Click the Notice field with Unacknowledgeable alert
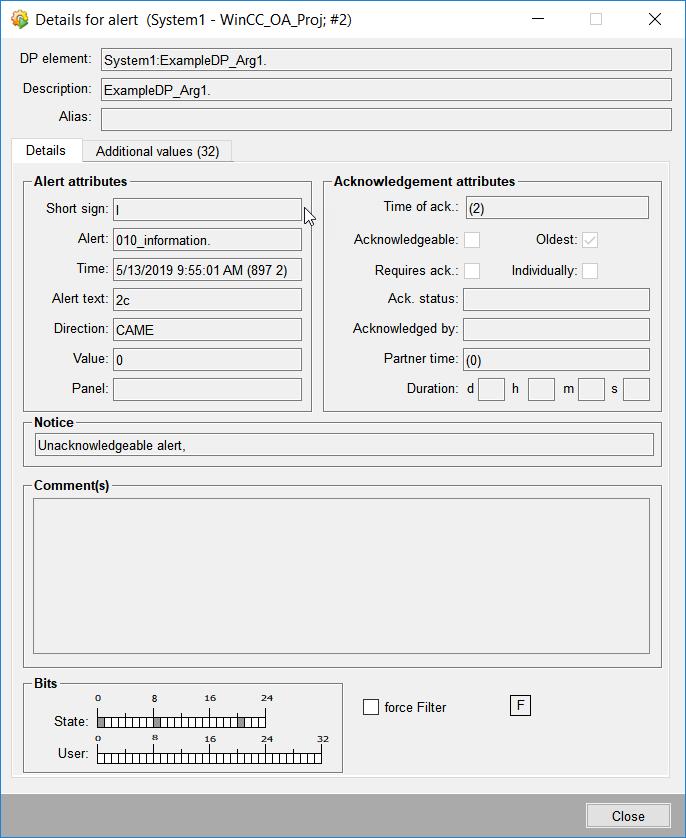 344,445
